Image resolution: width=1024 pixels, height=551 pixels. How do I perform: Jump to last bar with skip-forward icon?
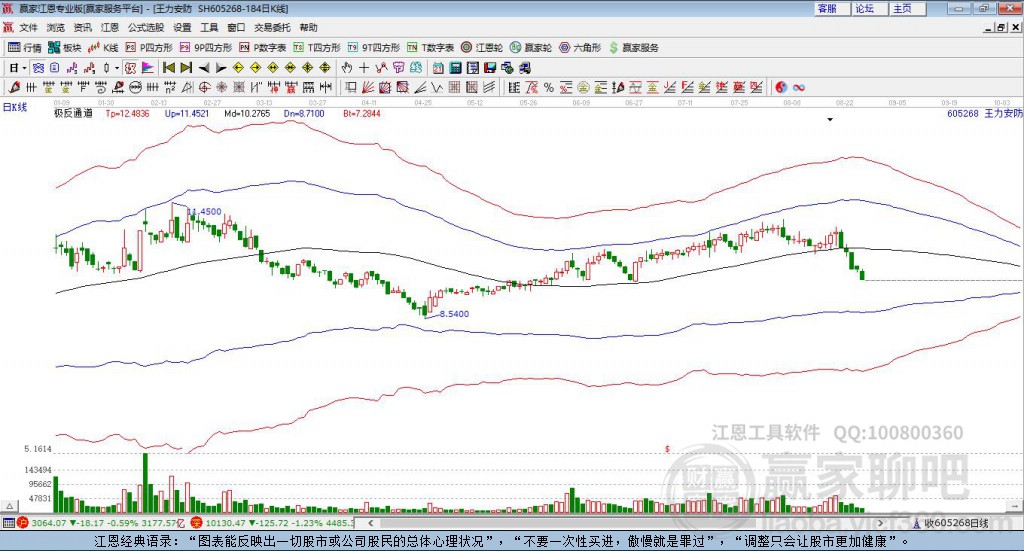(186, 68)
